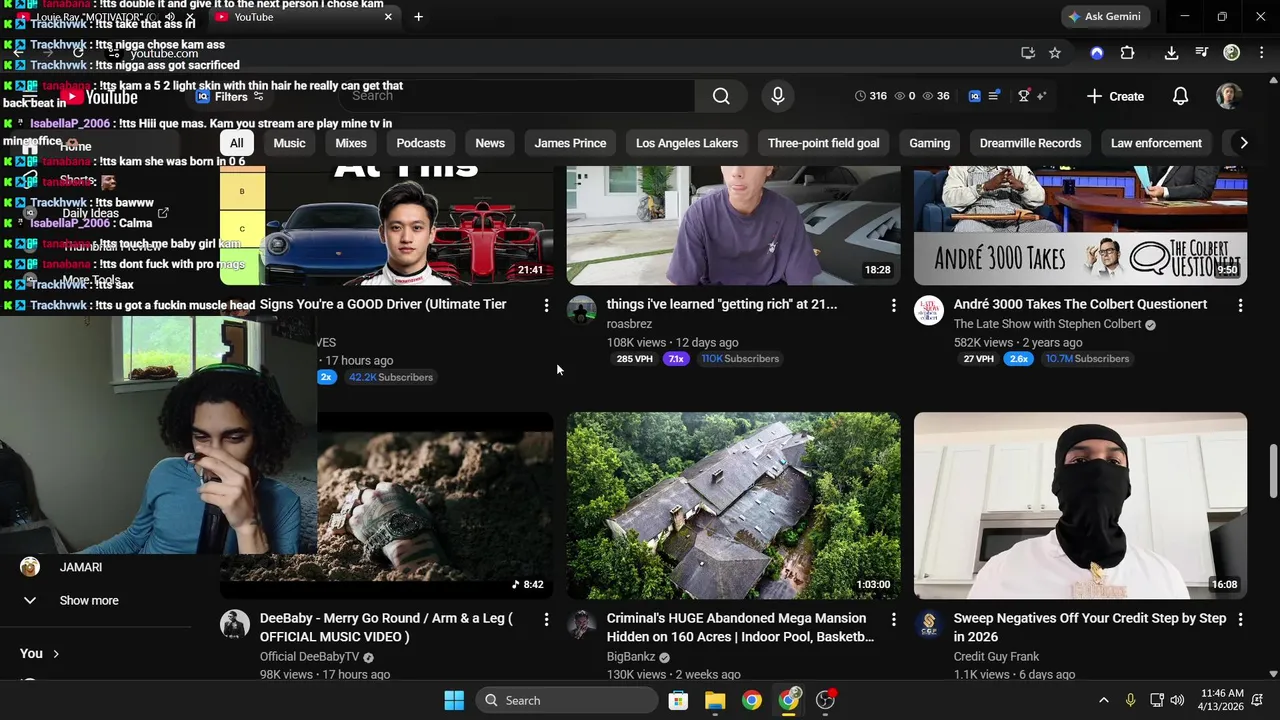Image resolution: width=1280 pixels, height=720 pixels.
Task: Bookmark this page with the star icon
Action: (1055, 53)
